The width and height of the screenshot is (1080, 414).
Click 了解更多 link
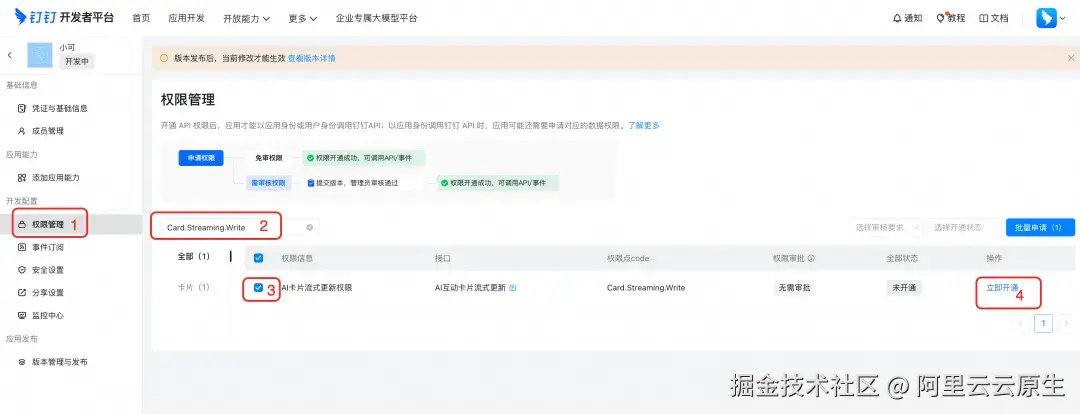click(x=644, y=125)
